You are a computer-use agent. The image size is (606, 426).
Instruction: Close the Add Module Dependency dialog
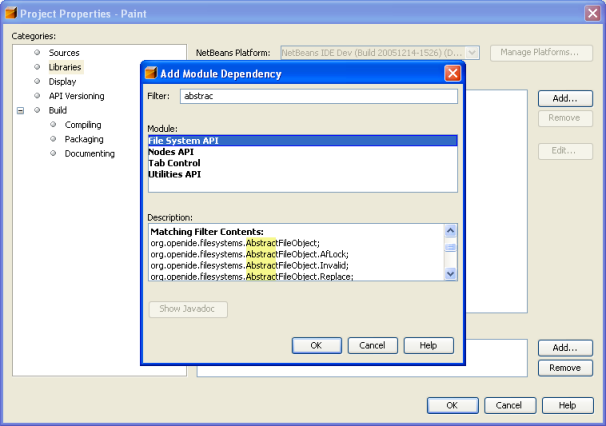point(453,73)
